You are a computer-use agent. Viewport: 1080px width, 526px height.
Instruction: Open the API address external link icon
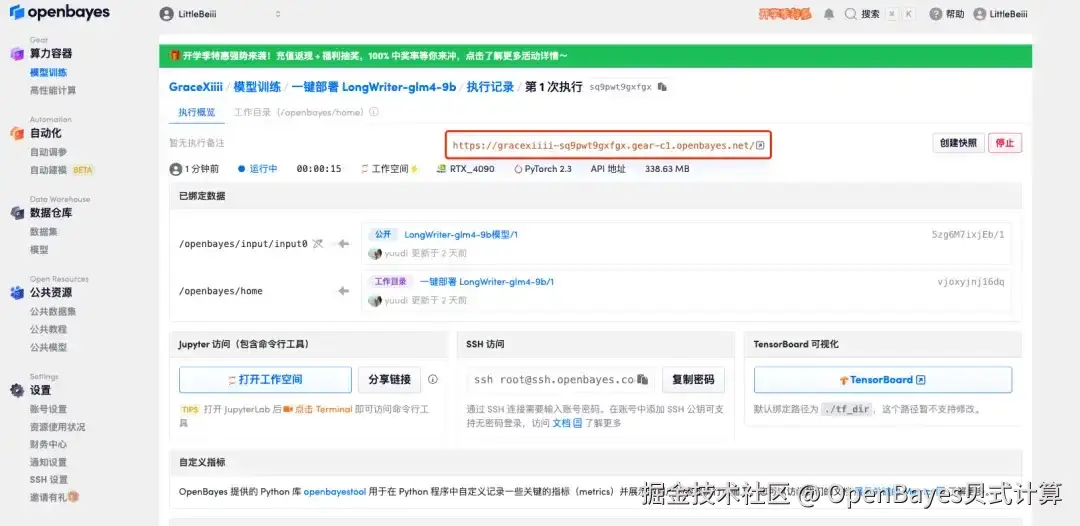(x=760, y=145)
